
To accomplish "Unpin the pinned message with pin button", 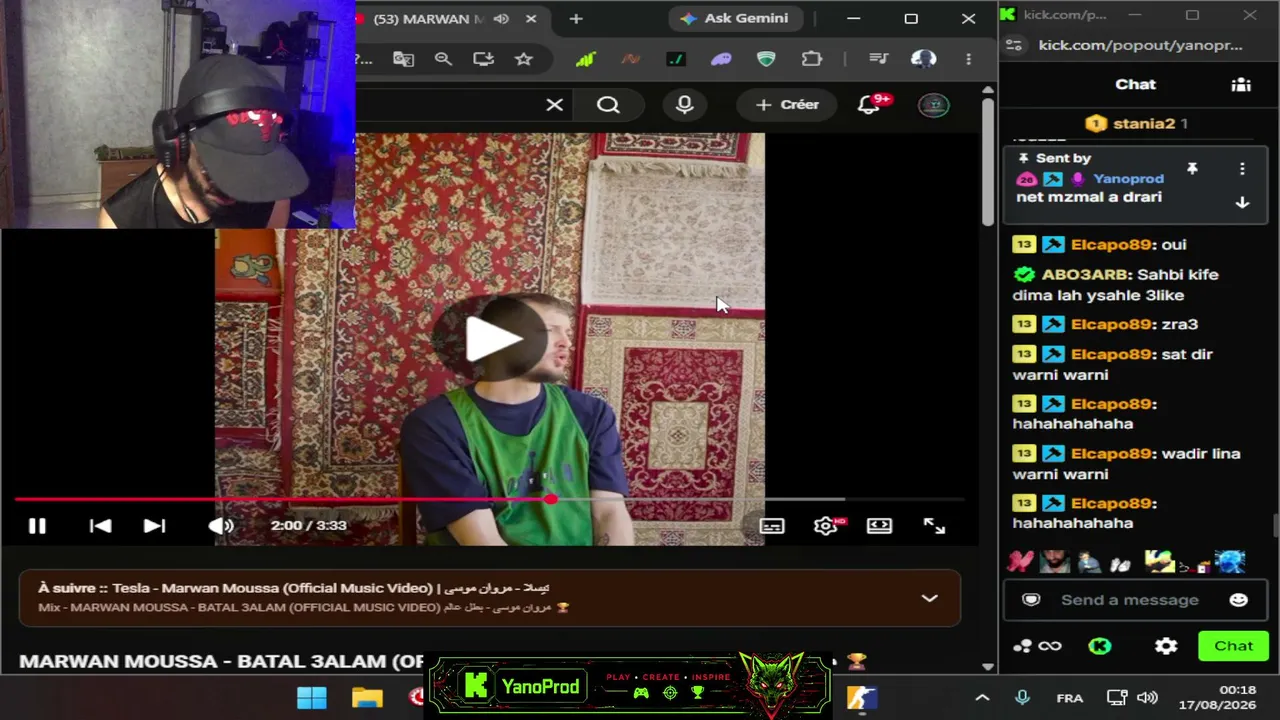I will point(1192,169).
